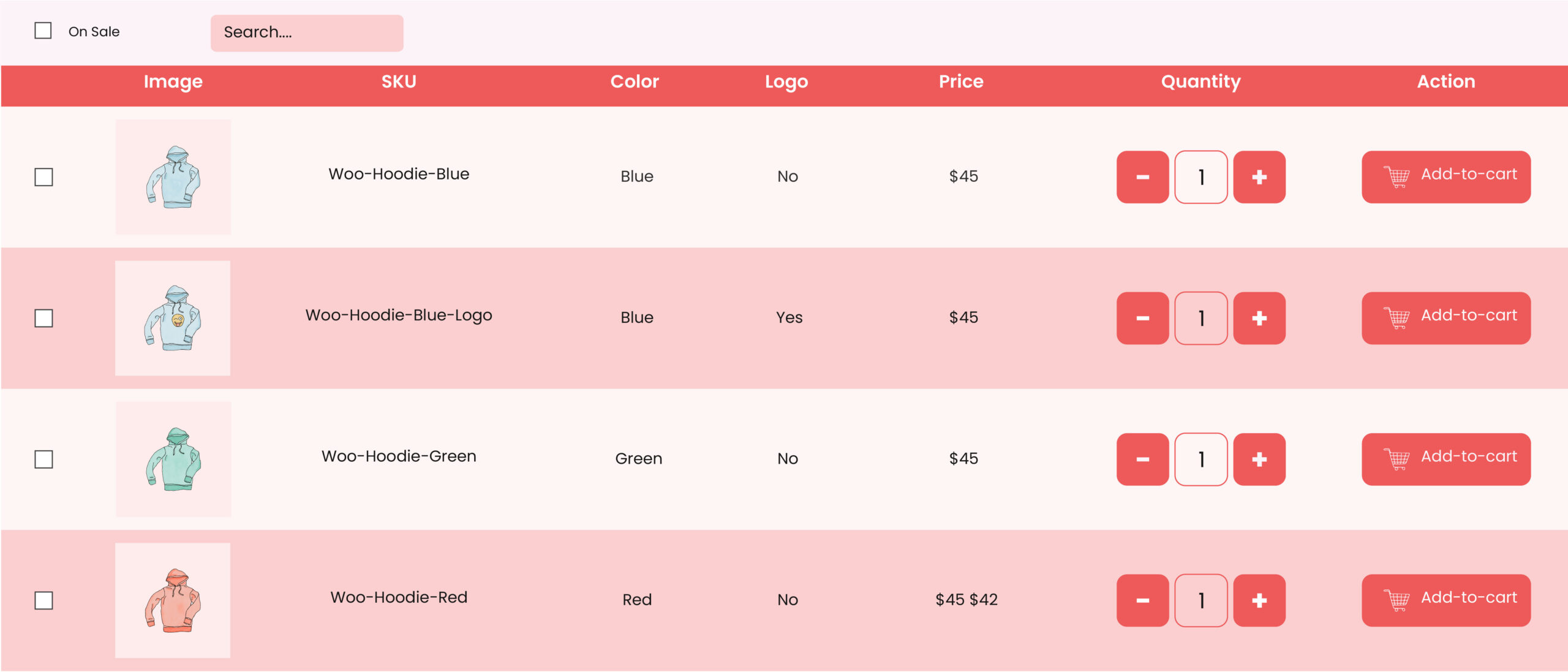This screenshot has height=672, width=1568.
Task: Click the Search input field
Action: pyautogui.click(x=307, y=33)
